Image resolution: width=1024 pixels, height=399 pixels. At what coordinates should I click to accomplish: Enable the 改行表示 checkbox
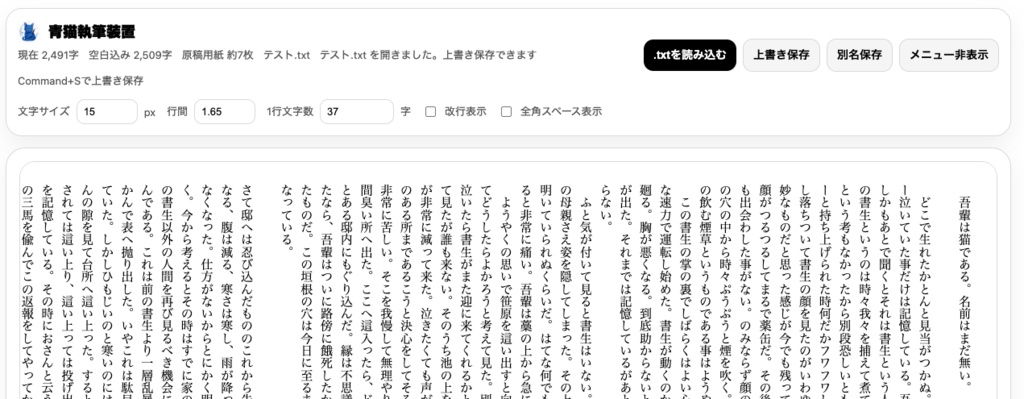pos(430,112)
